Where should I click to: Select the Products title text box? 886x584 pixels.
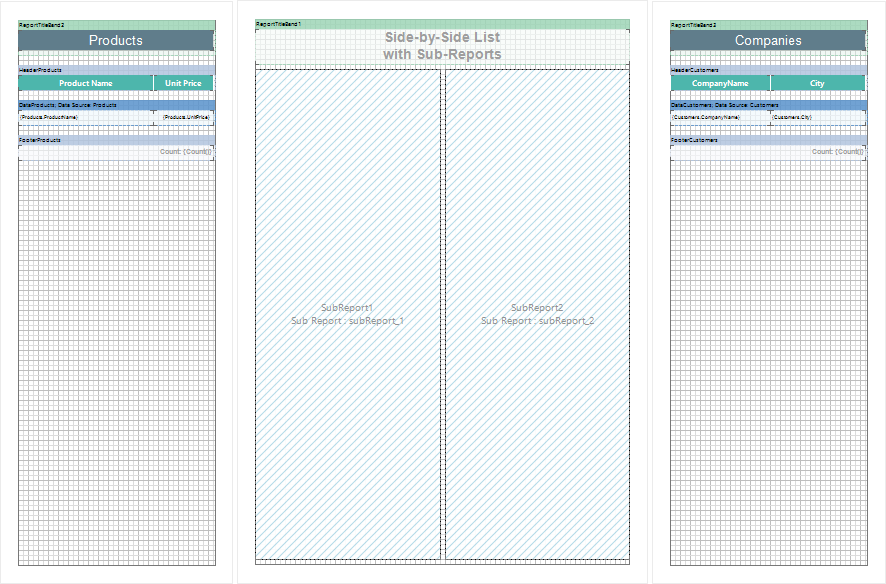116,40
